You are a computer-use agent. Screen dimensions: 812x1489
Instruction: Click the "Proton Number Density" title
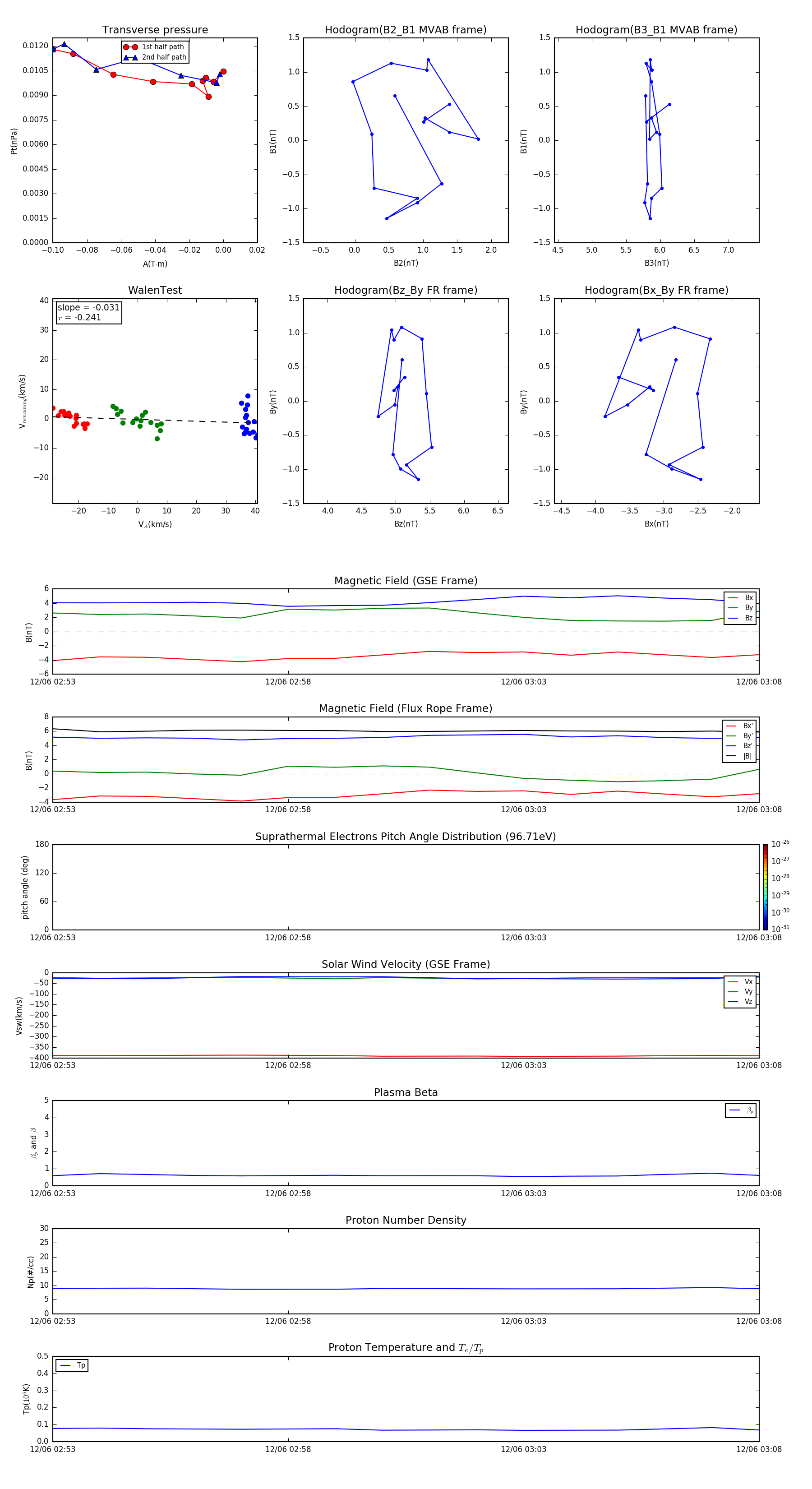[x=406, y=1220]
